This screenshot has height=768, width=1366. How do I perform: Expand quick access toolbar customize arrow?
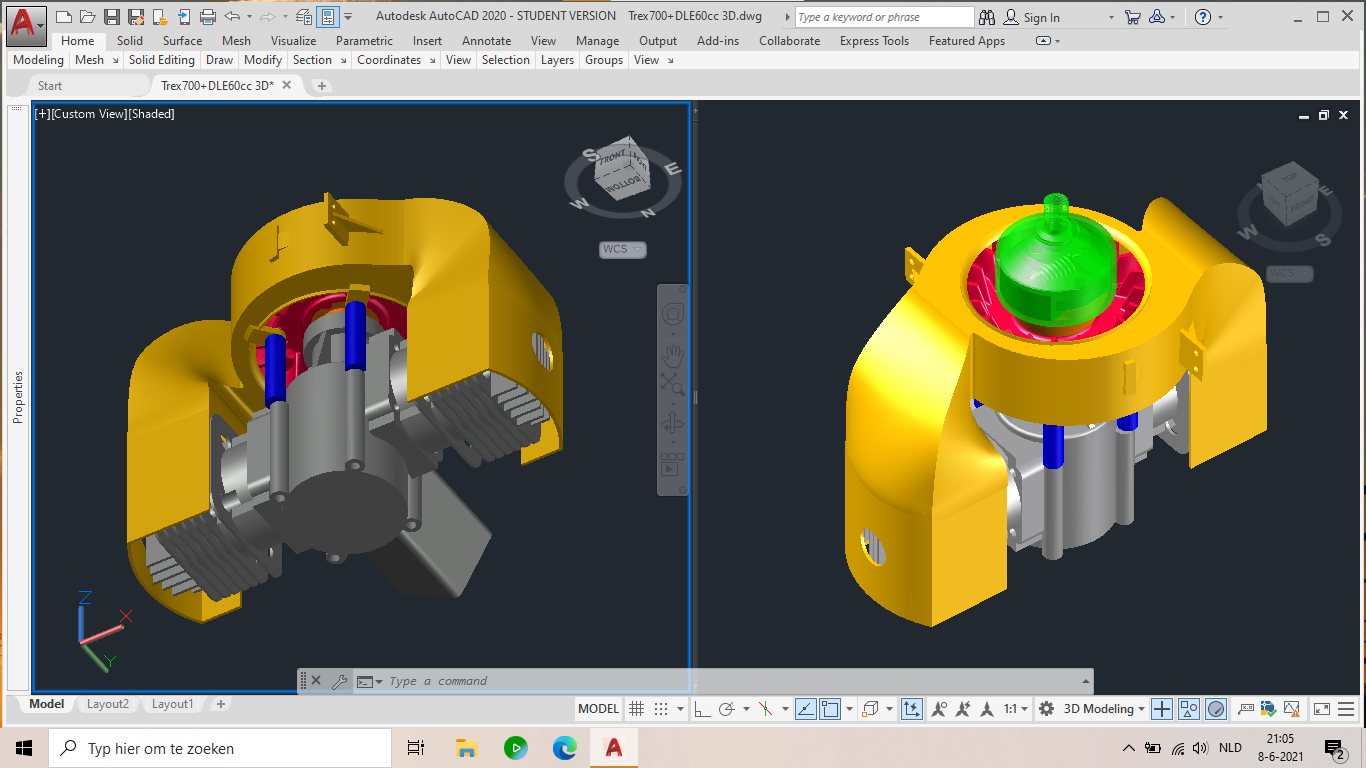348,17
